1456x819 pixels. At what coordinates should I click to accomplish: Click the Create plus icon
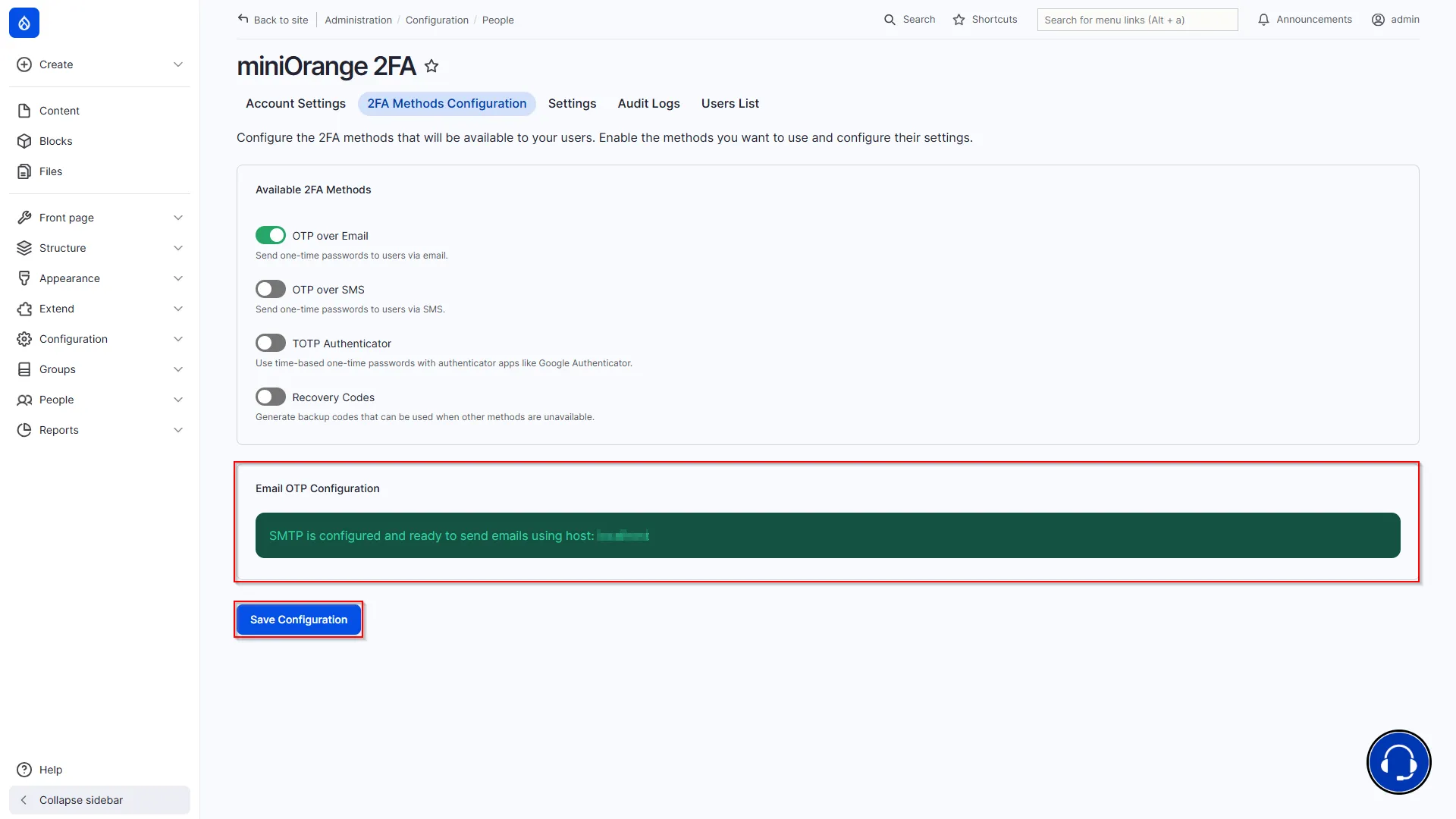point(24,64)
